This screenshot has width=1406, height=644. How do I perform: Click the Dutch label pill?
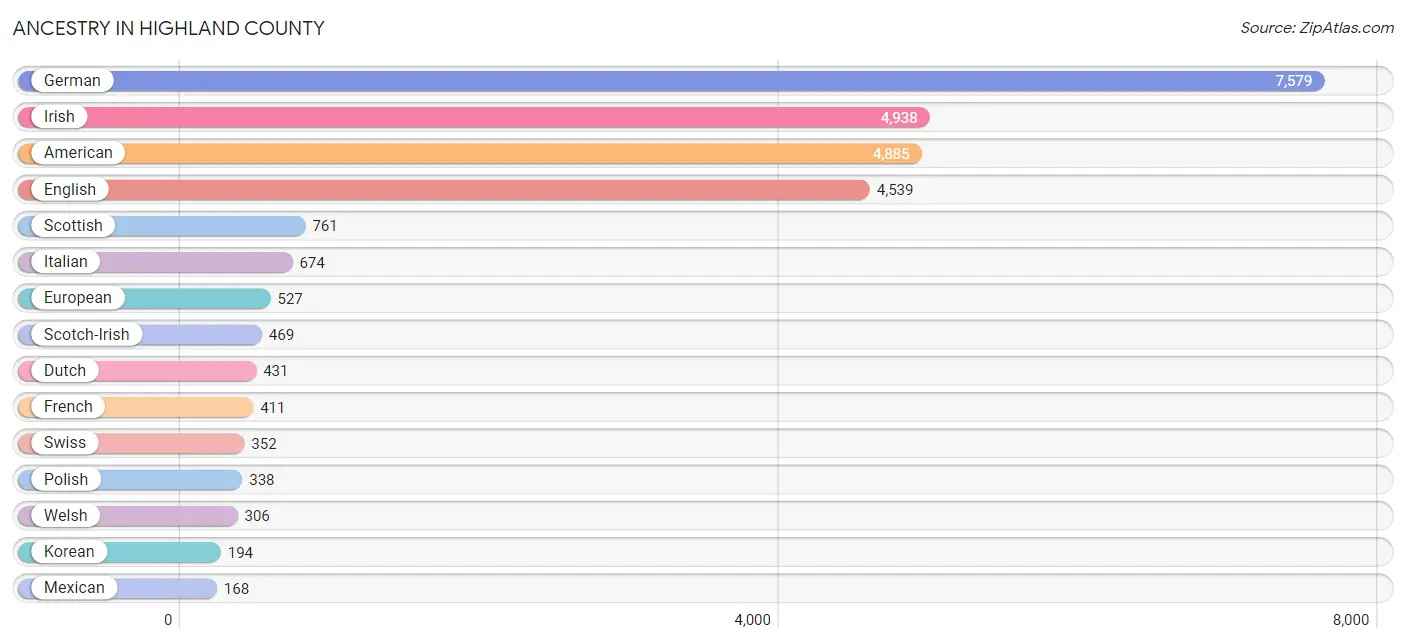point(65,371)
